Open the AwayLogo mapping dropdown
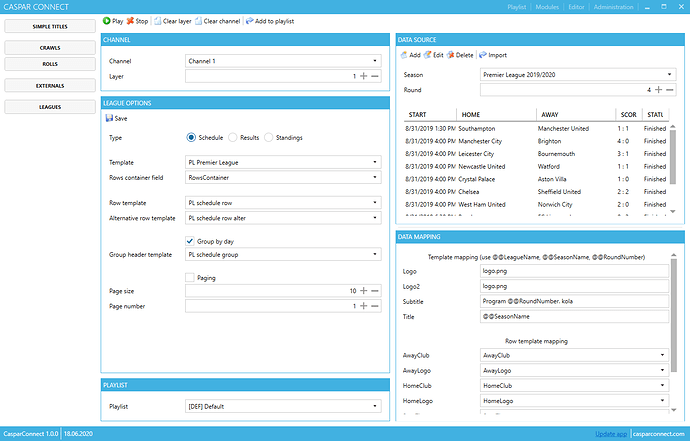Image resolution: width=690 pixels, height=441 pixels. 574,370
